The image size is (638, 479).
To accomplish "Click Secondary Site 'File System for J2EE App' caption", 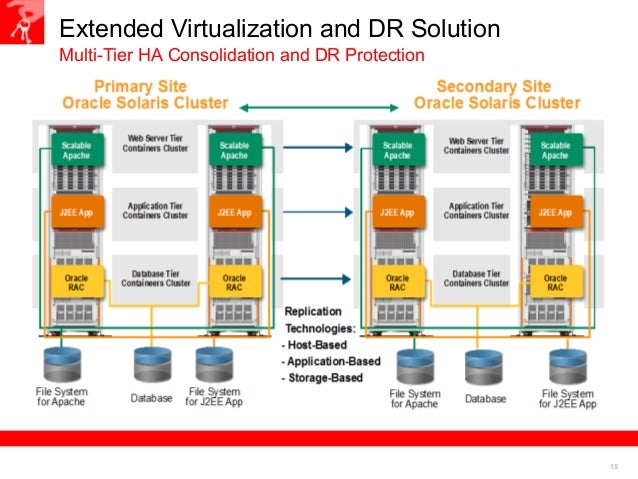I will coord(568,399).
